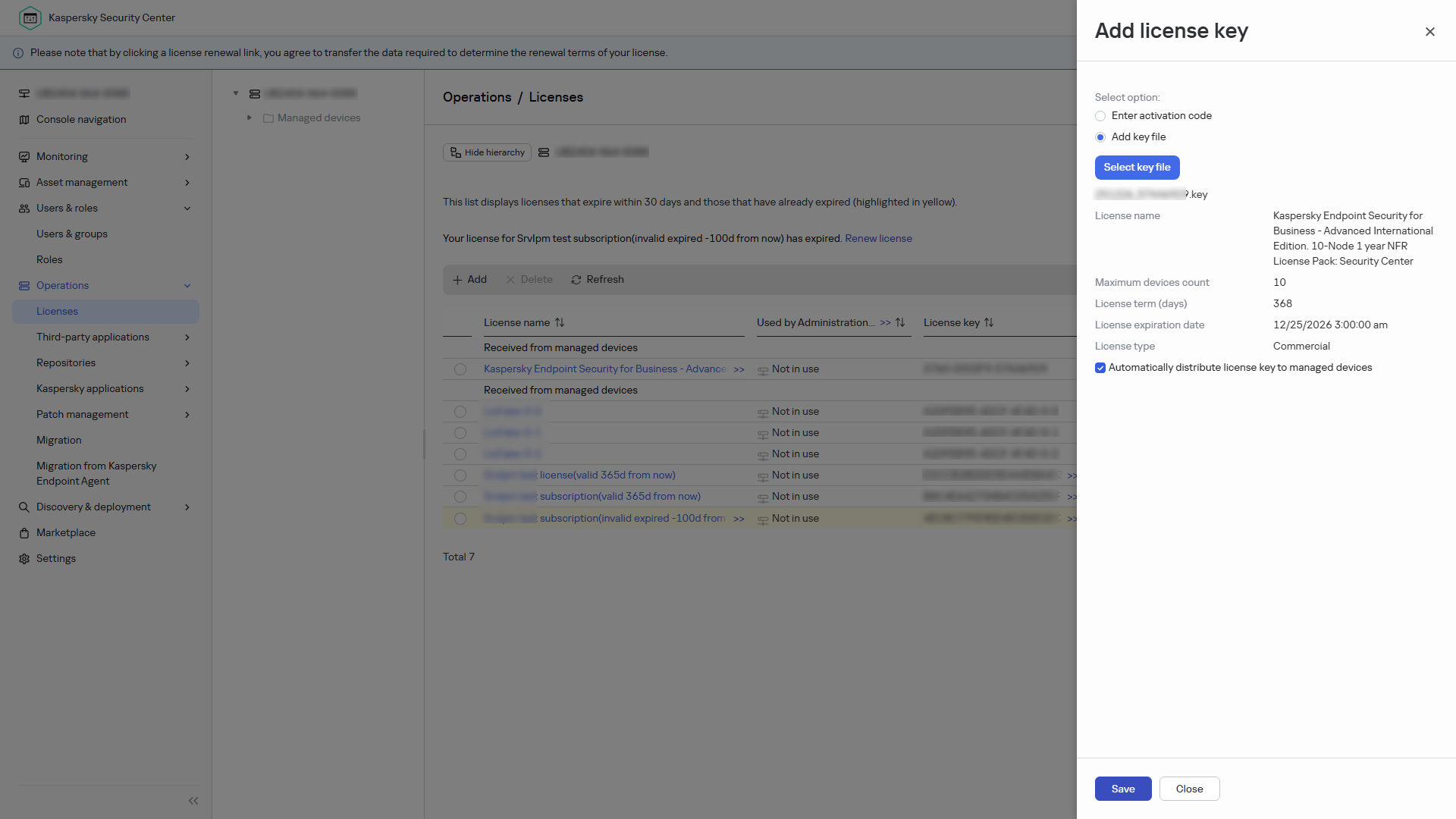
Task: Expand the Kaspersky applications chevron
Action: (187, 389)
